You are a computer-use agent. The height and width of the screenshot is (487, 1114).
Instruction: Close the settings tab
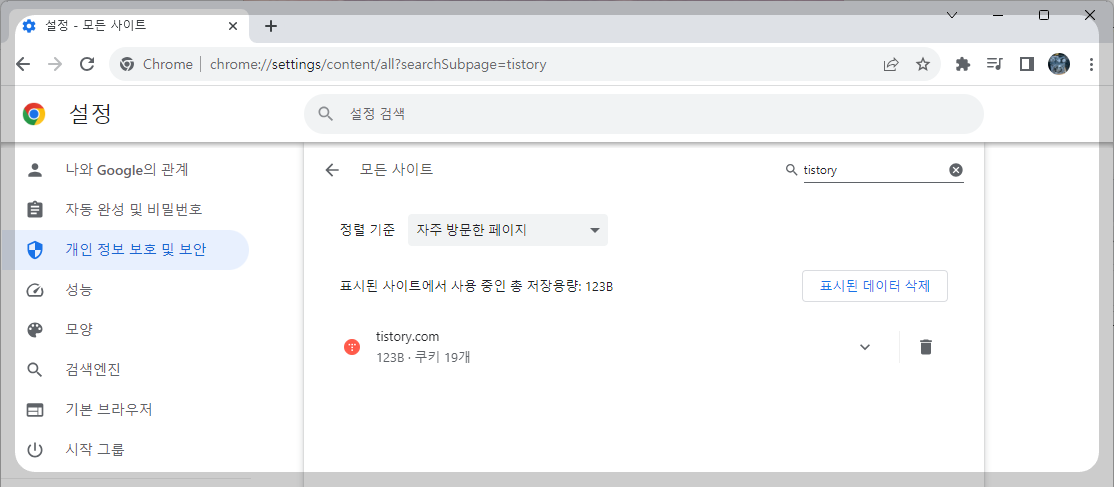233,26
